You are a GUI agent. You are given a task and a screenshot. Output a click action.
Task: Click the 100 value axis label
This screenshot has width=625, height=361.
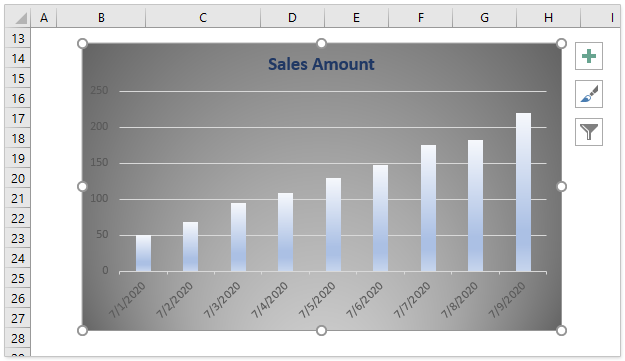tap(99, 198)
